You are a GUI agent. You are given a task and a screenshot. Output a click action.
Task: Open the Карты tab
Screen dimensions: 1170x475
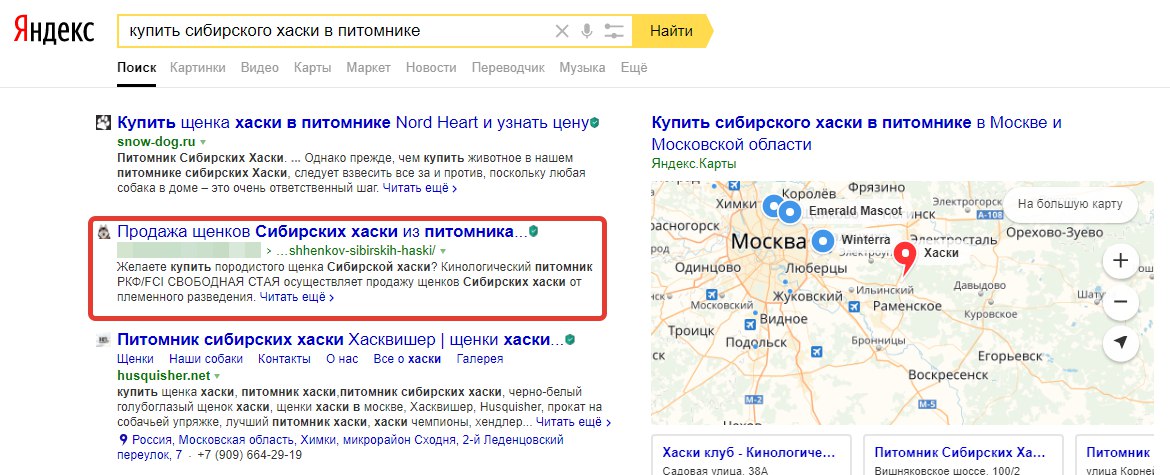(313, 68)
